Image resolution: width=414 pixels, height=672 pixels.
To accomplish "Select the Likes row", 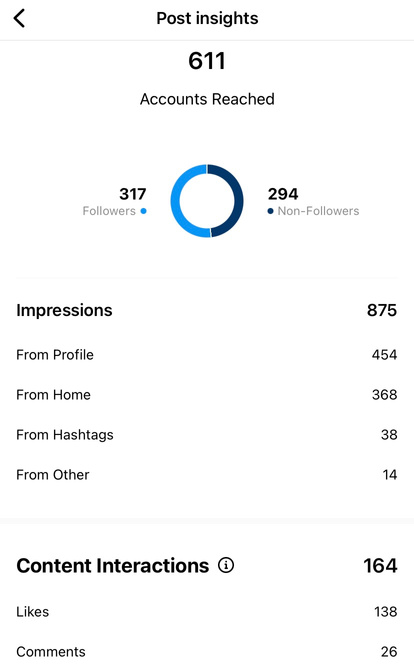I will click(207, 612).
